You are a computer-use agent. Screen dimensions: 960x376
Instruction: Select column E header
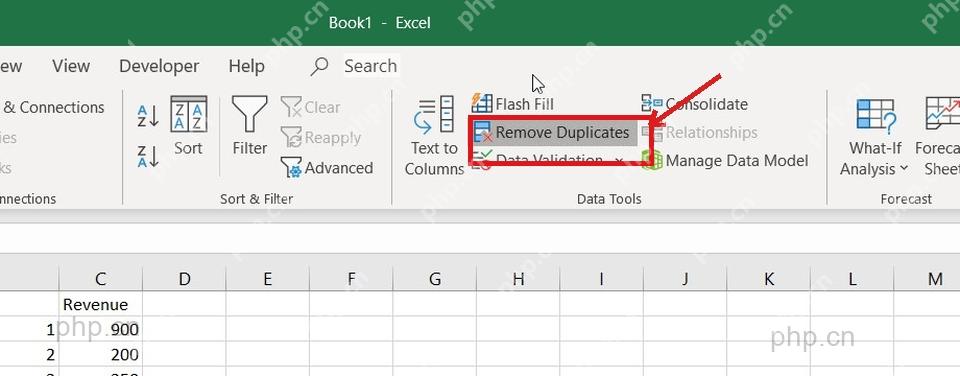(268, 279)
